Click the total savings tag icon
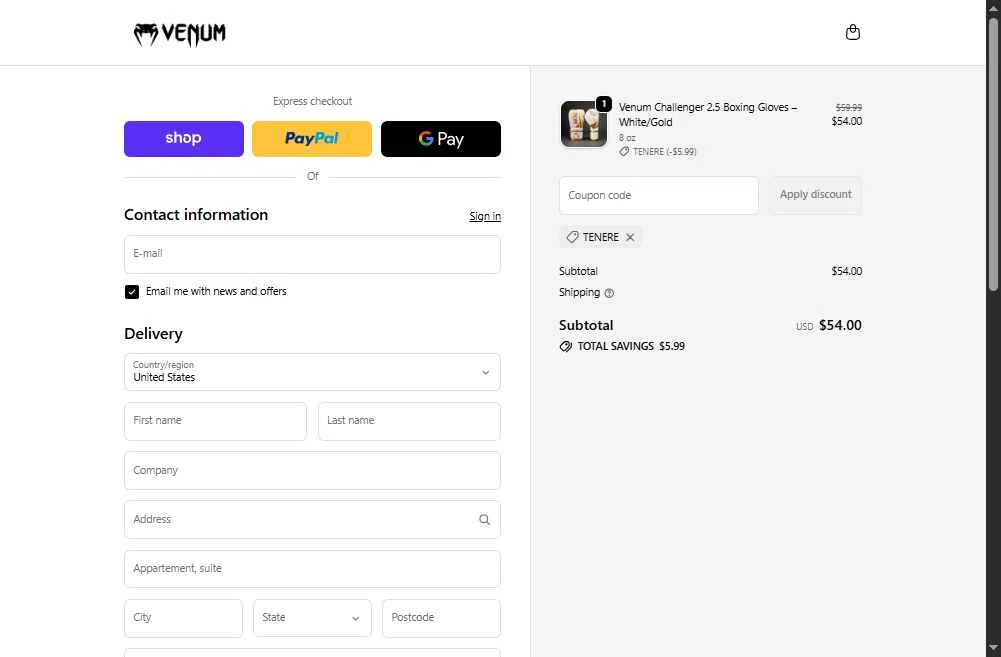The width and height of the screenshot is (1001, 657). tap(566, 347)
